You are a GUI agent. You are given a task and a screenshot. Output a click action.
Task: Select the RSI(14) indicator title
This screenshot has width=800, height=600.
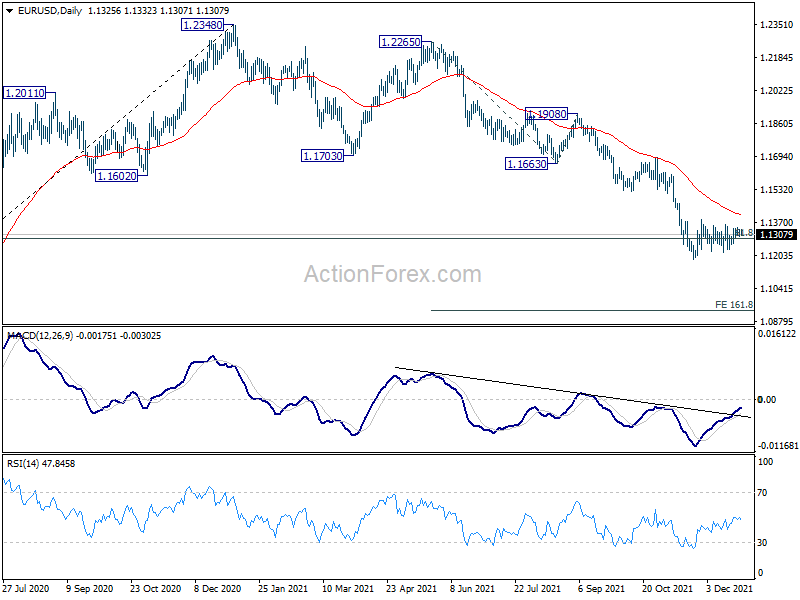tap(23, 464)
